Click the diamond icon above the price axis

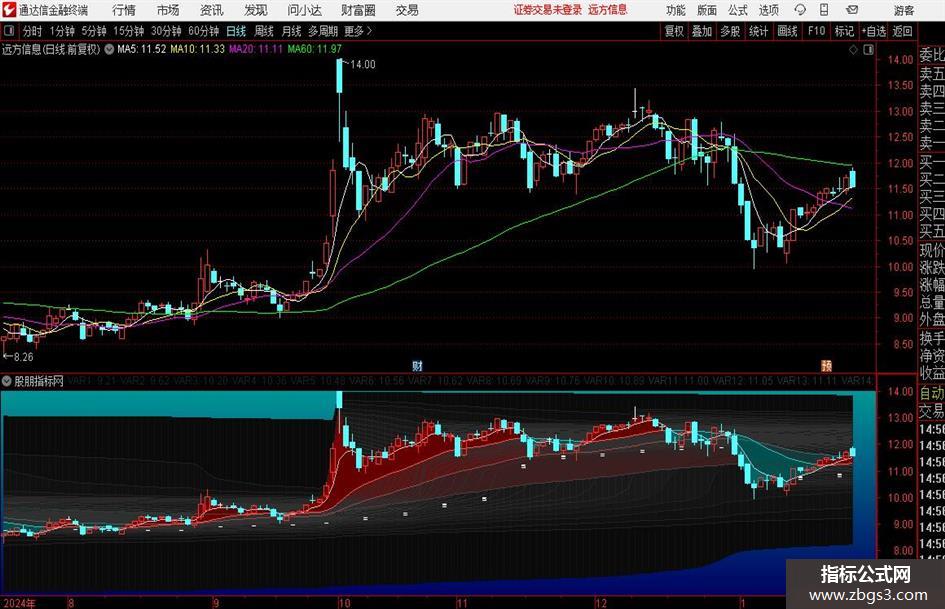click(853, 50)
